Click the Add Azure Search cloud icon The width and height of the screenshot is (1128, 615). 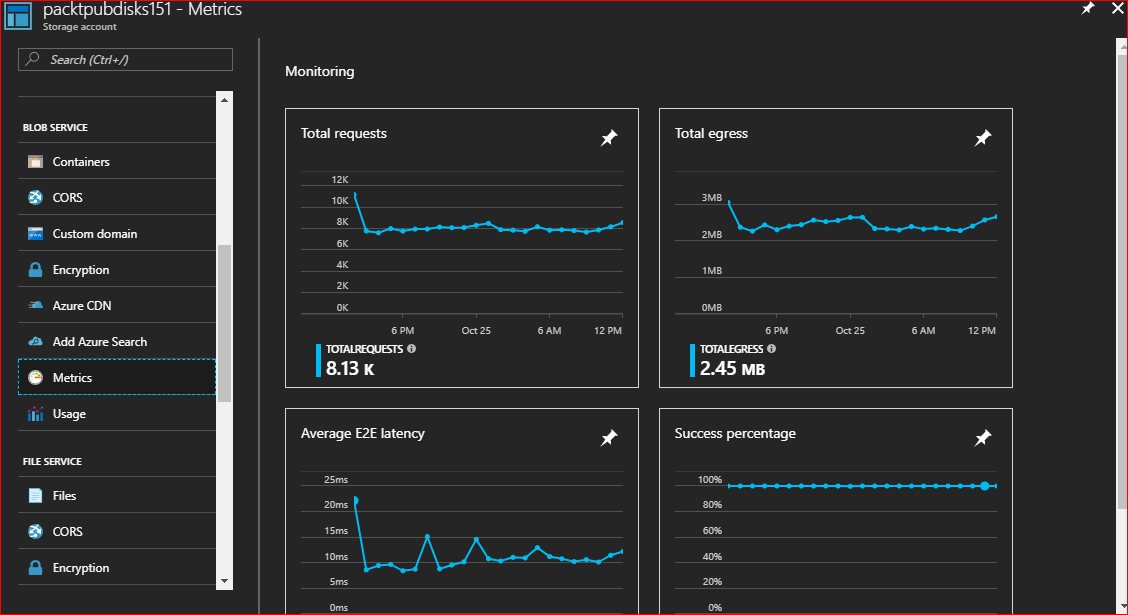click(35, 341)
